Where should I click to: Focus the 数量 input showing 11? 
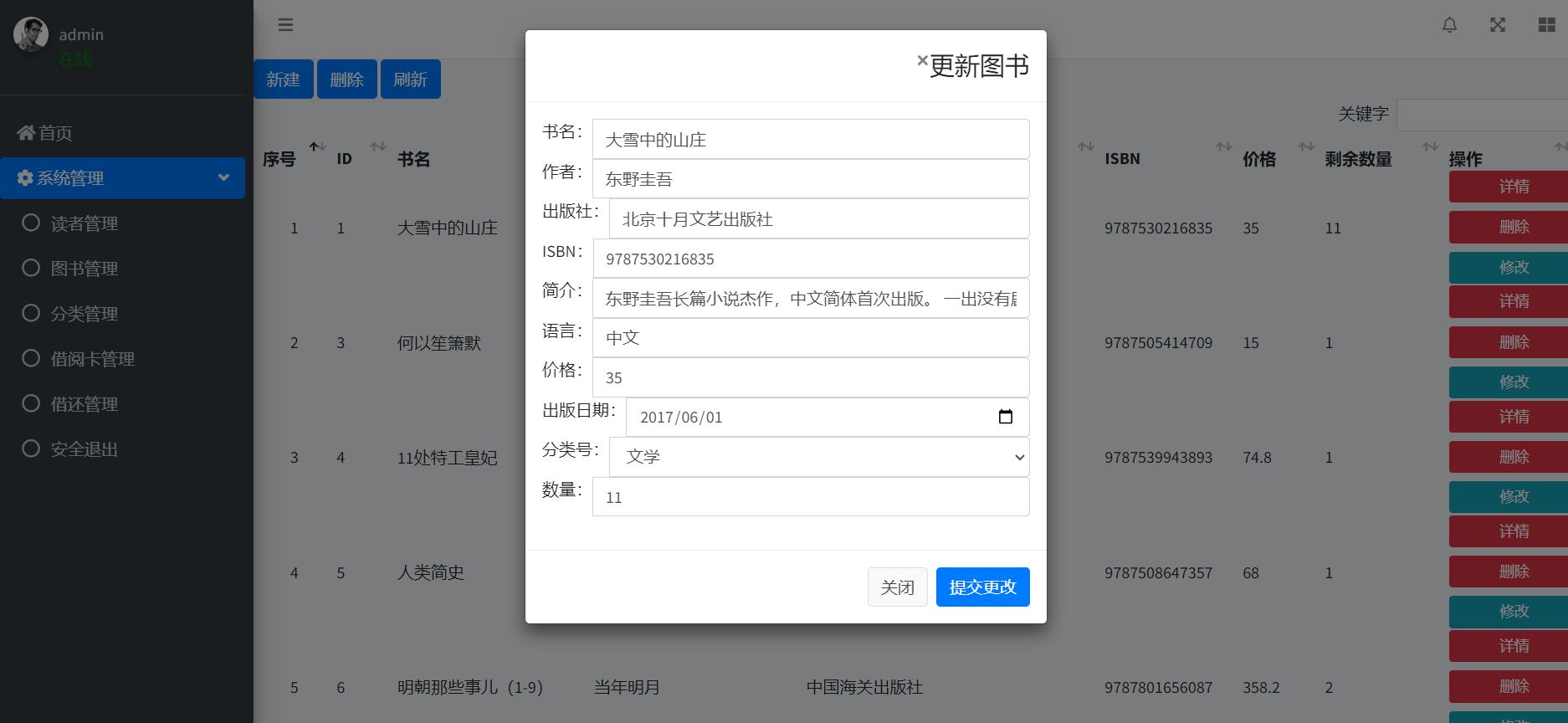click(811, 497)
